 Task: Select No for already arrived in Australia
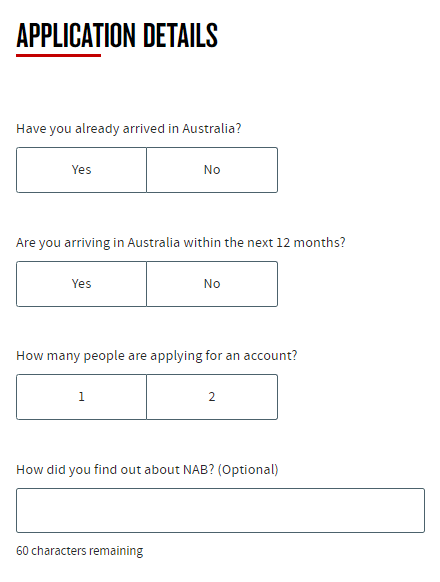[x=212, y=170]
